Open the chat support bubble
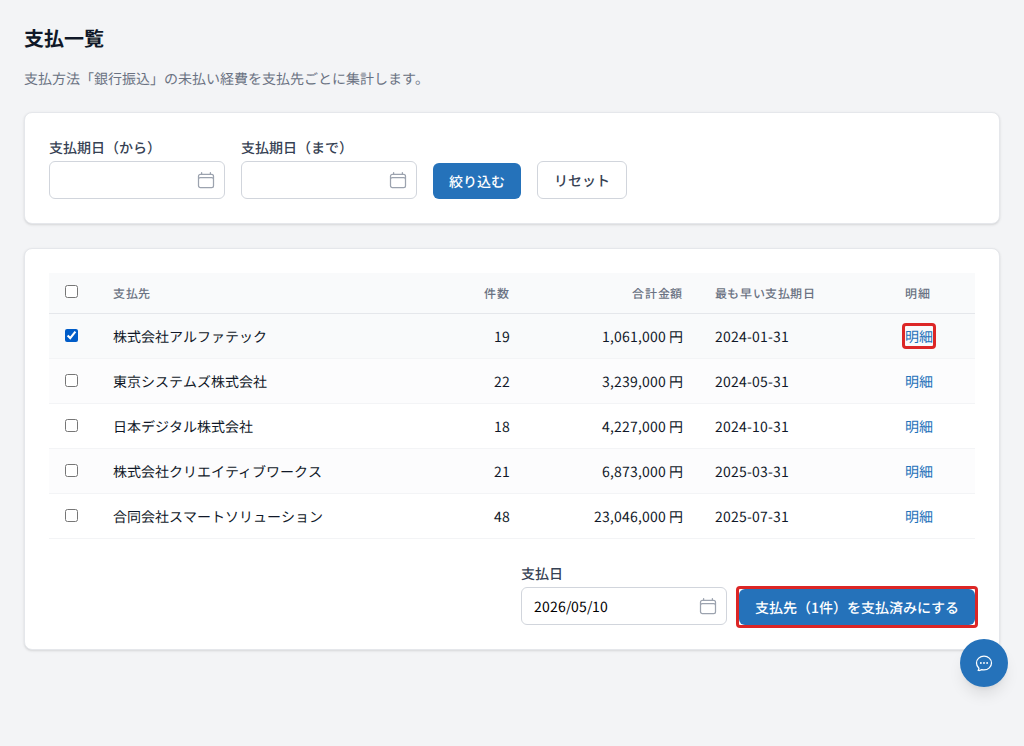 pyautogui.click(x=984, y=663)
